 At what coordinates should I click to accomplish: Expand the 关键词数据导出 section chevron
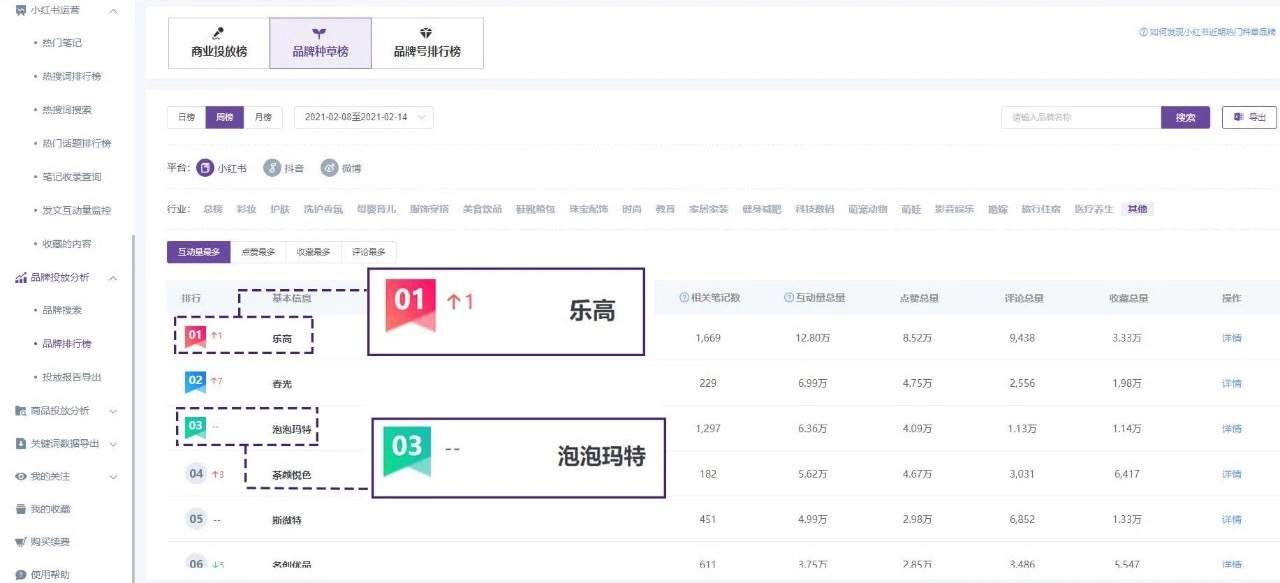pos(112,443)
